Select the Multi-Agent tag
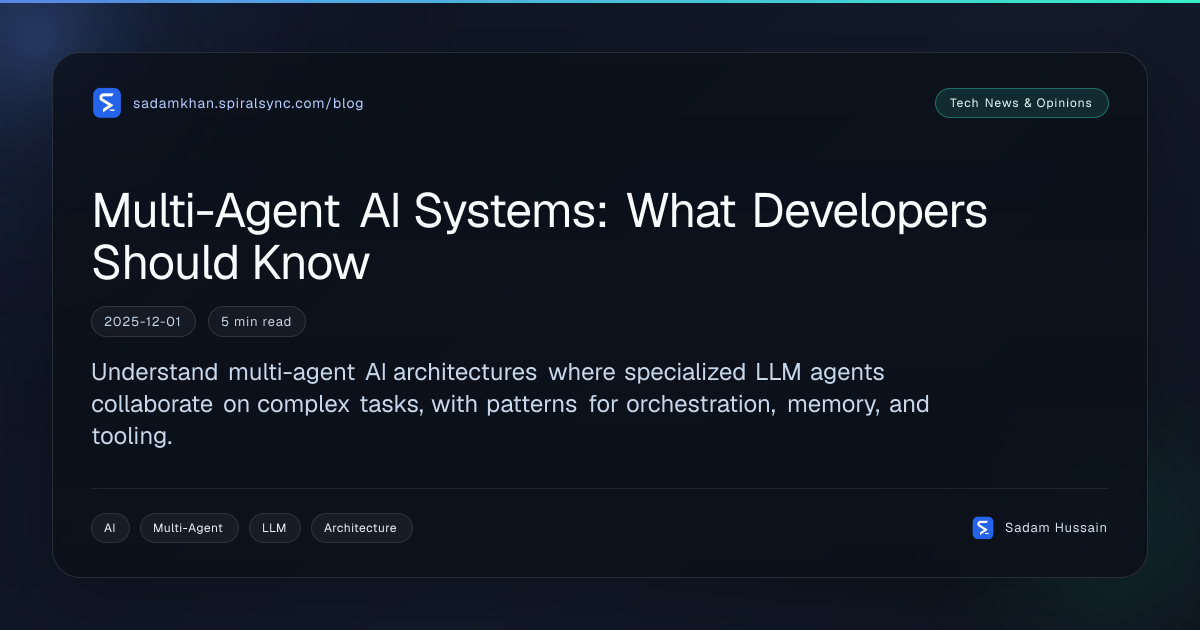The width and height of the screenshot is (1200, 630). (x=189, y=528)
